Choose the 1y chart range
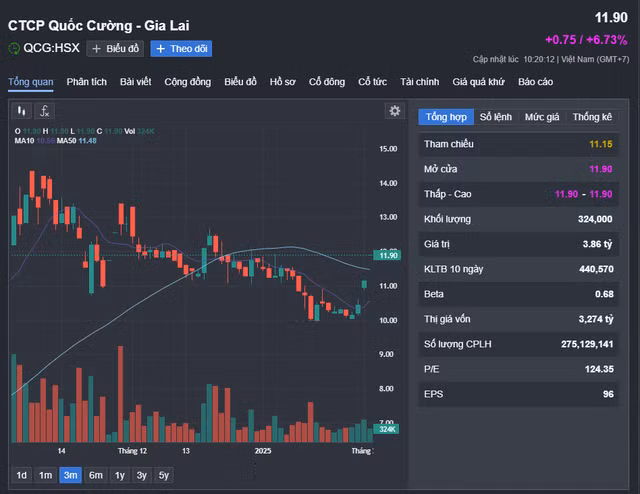The width and height of the screenshot is (640, 494). 120,475
